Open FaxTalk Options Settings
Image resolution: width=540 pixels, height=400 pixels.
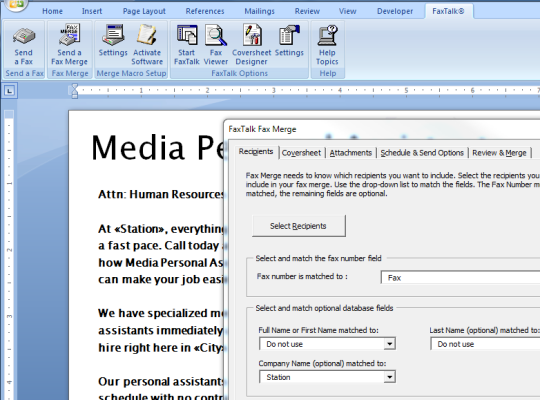point(289,41)
